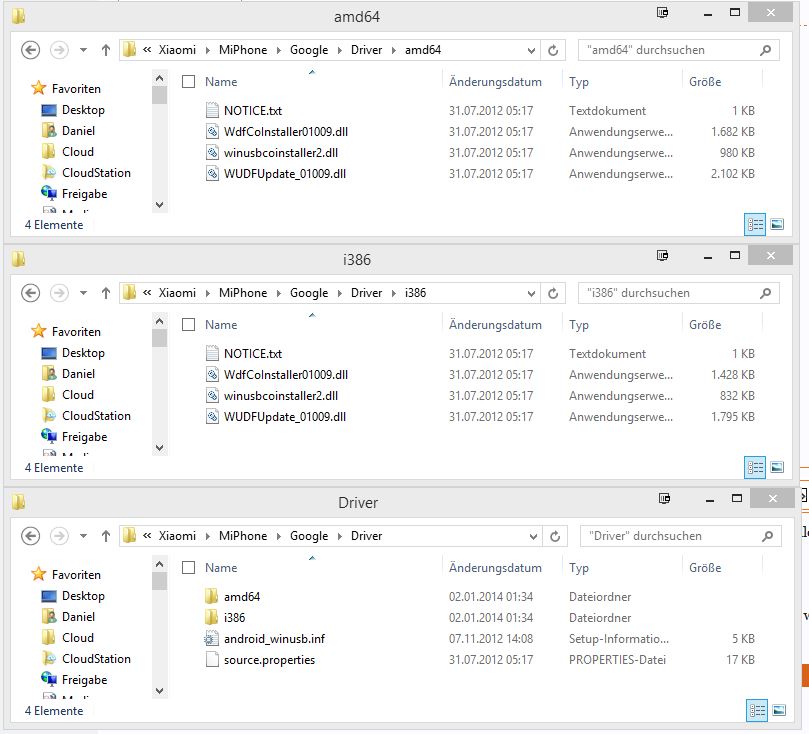Image resolution: width=809 pixels, height=734 pixels.
Task: Select source.properties file
Action: (x=269, y=660)
